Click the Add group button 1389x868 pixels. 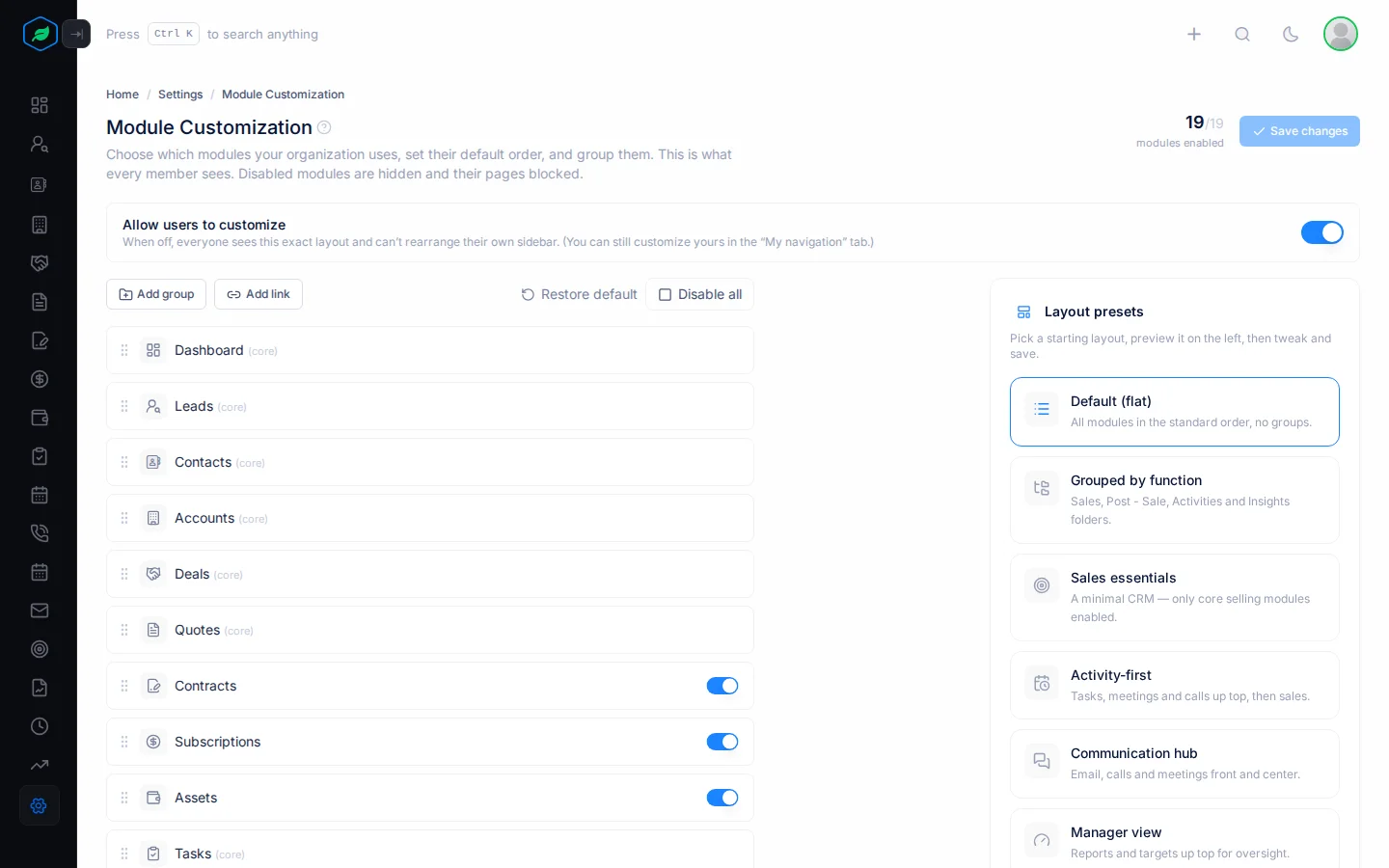click(156, 294)
